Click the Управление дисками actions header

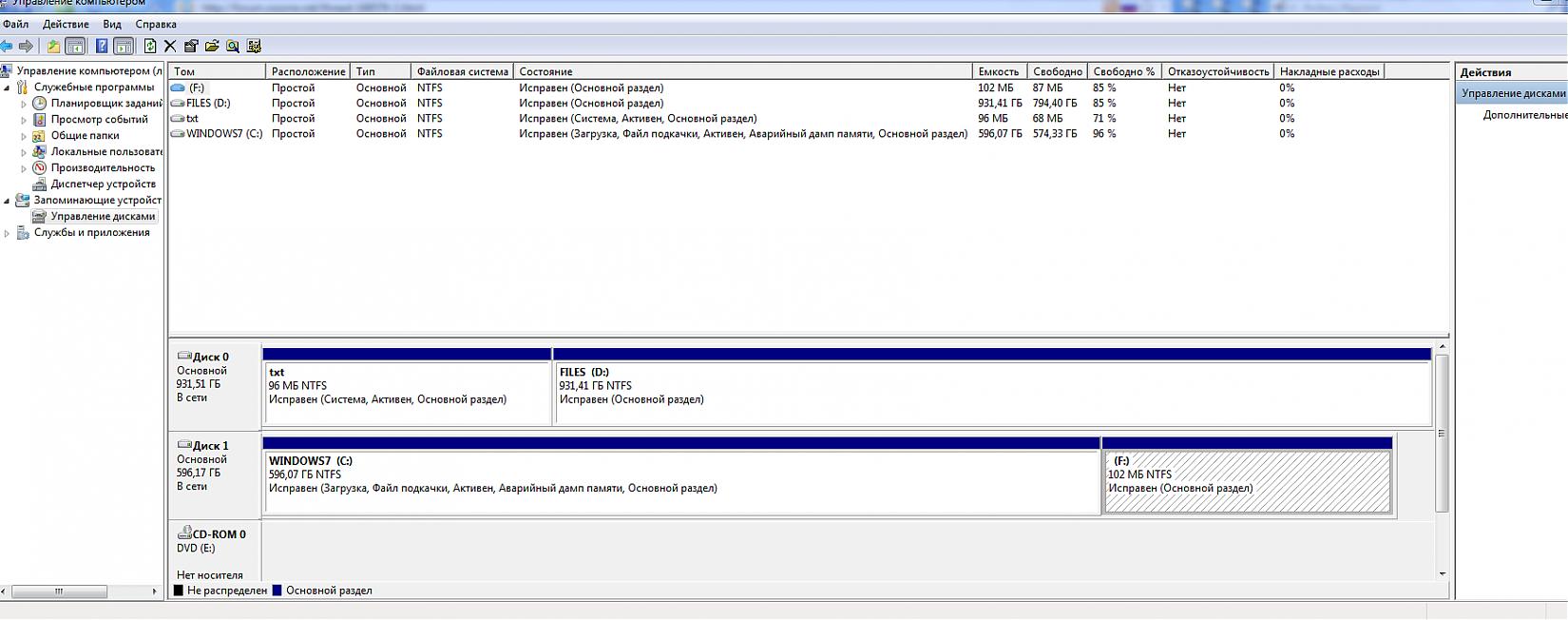(x=1512, y=93)
